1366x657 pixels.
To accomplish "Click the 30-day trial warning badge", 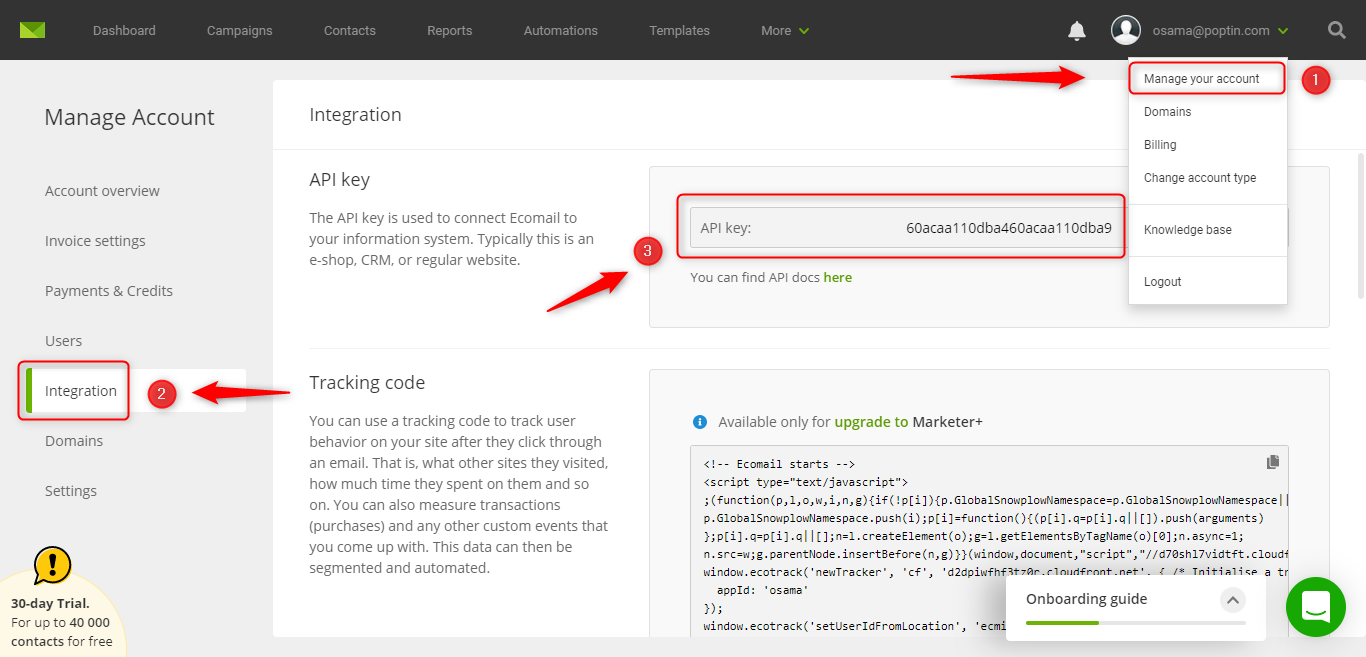I will click(x=52, y=565).
